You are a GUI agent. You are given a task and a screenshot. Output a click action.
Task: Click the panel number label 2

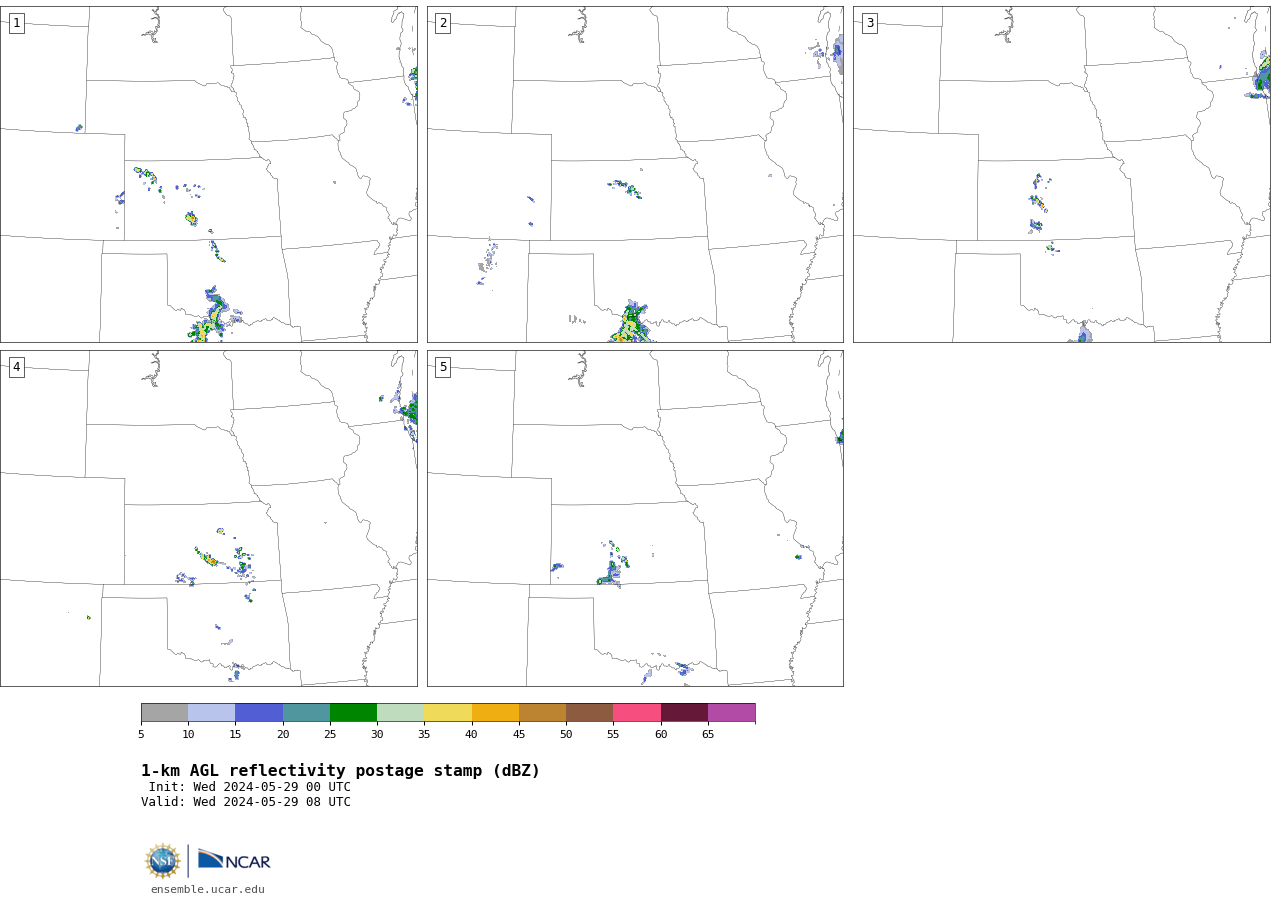point(443,23)
